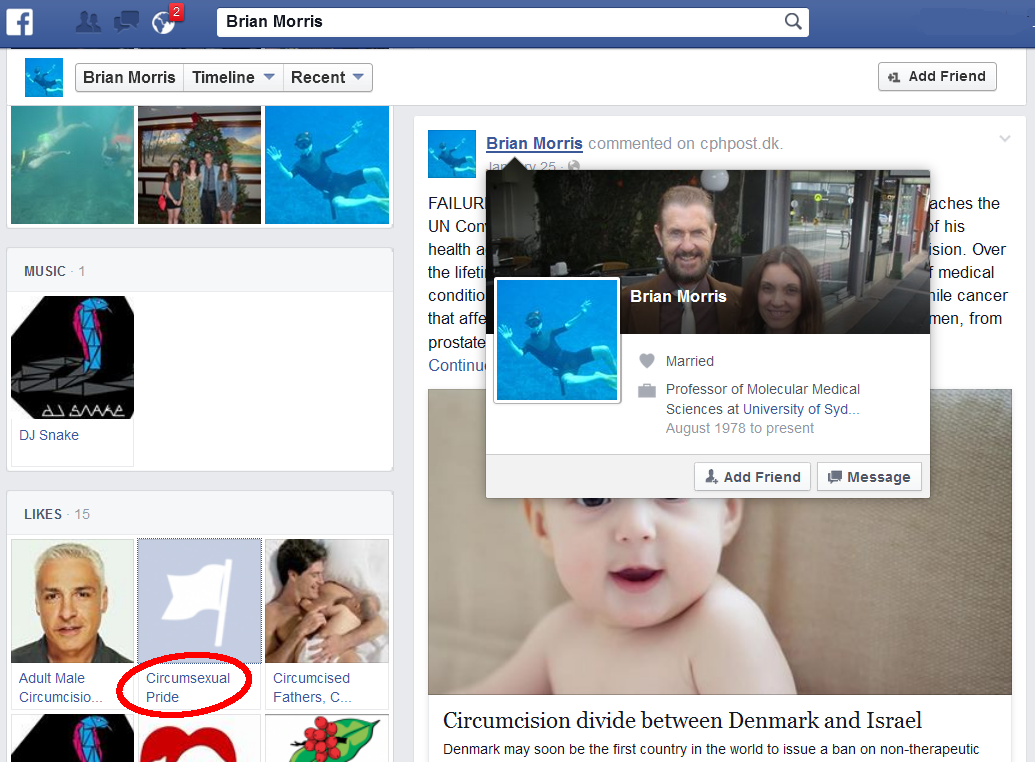Open the messages icon in top bar

[x=126, y=21]
